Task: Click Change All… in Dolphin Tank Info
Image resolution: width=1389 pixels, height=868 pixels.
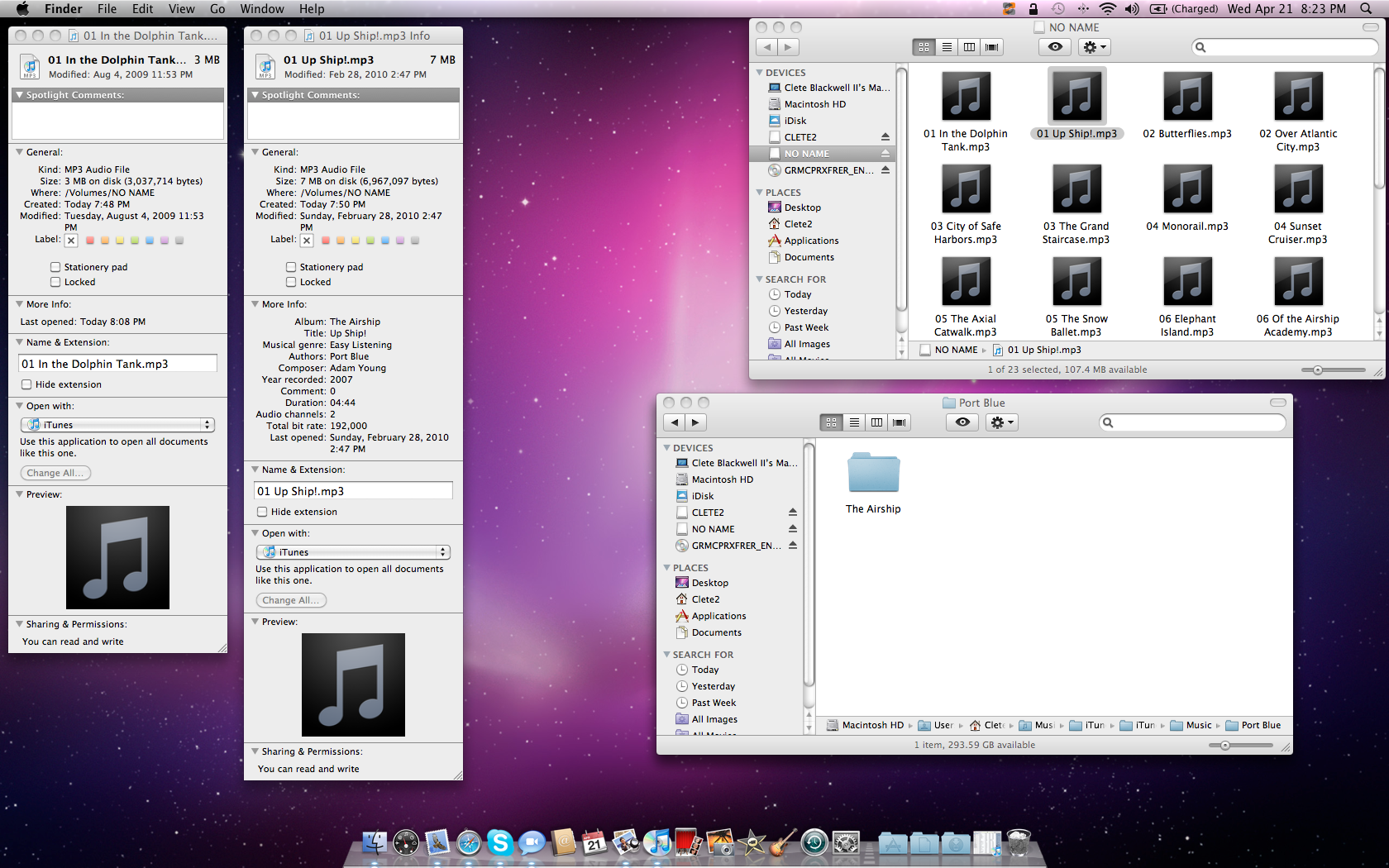Action: point(55,473)
